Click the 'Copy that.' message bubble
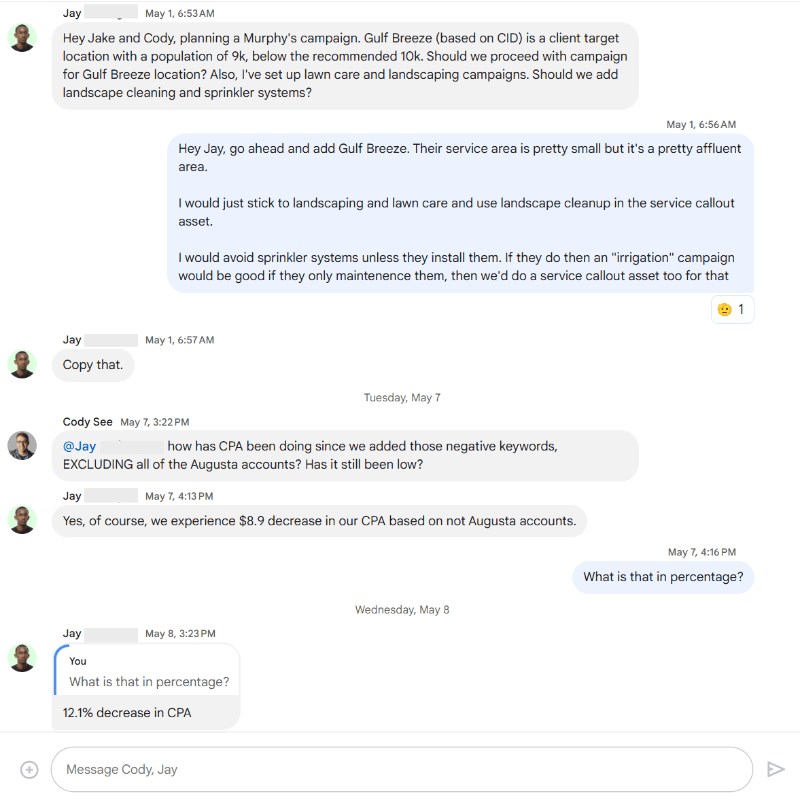This screenshot has height=800, width=800. [x=92, y=365]
